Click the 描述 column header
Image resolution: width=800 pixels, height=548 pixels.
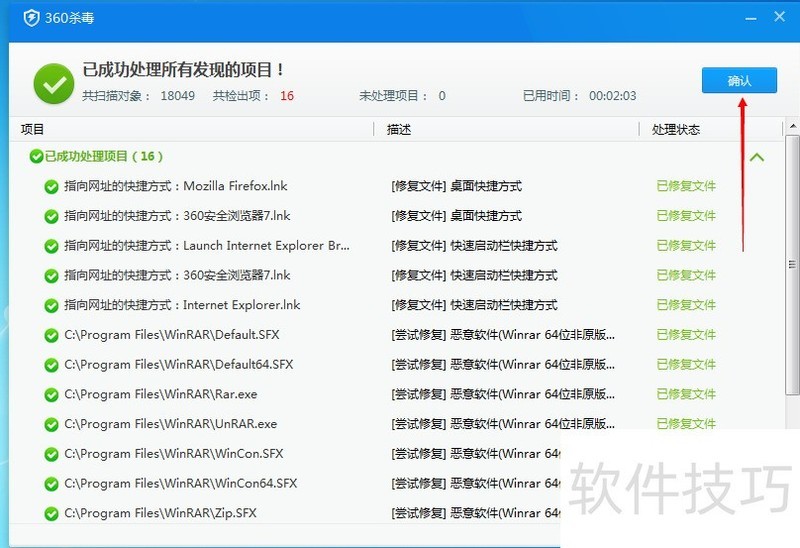point(398,130)
